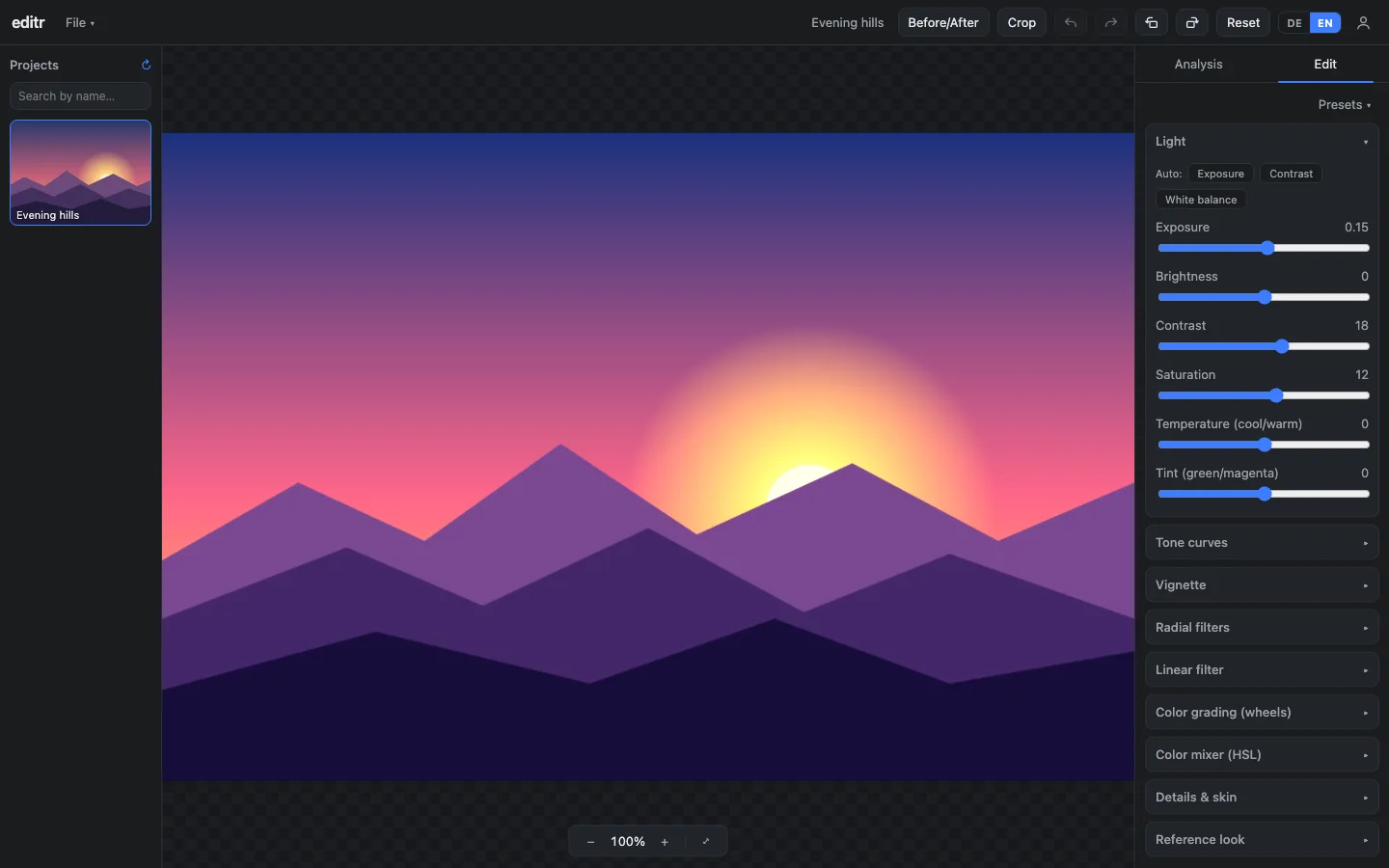Viewport: 1389px width, 868px height.
Task: Switch language to EN
Action: pos(1325,22)
